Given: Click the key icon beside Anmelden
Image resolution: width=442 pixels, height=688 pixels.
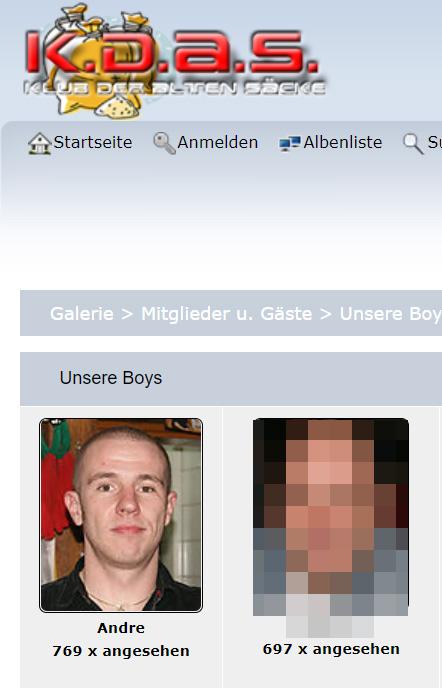Looking at the screenshot, I should point(164,143).
